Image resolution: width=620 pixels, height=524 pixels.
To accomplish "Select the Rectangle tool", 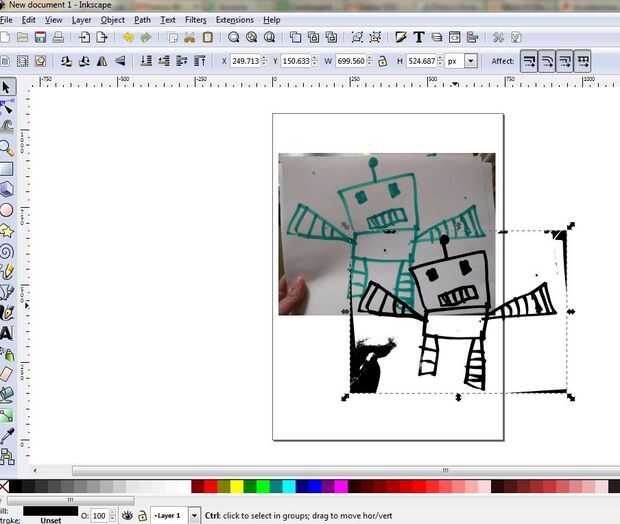I will point(6,169).
